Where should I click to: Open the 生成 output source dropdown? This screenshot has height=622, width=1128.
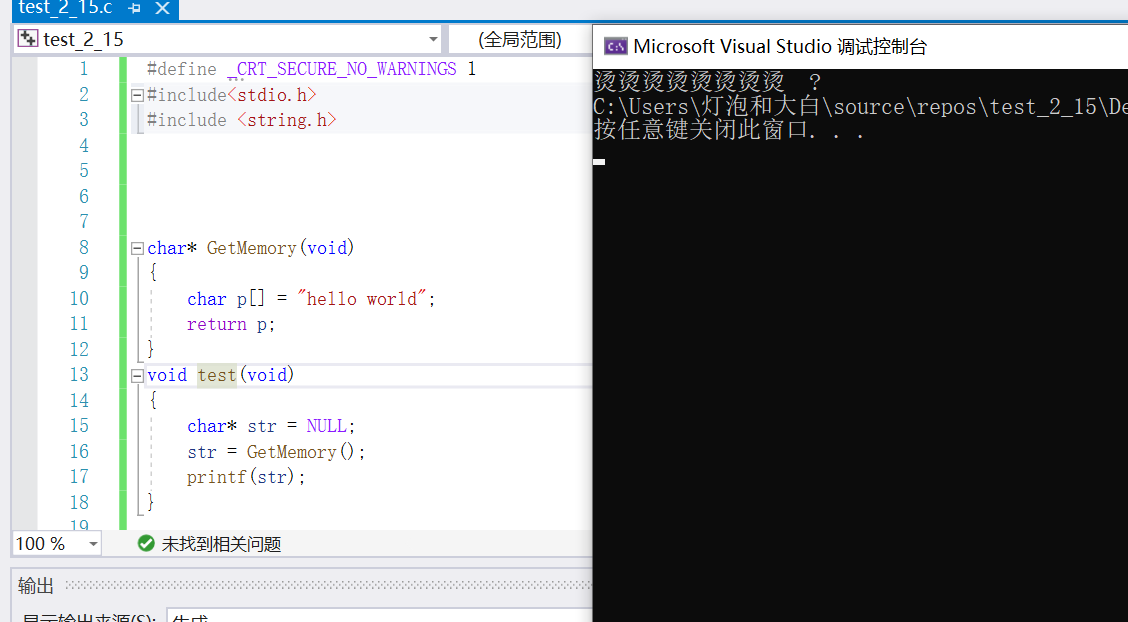coord(379,616)
